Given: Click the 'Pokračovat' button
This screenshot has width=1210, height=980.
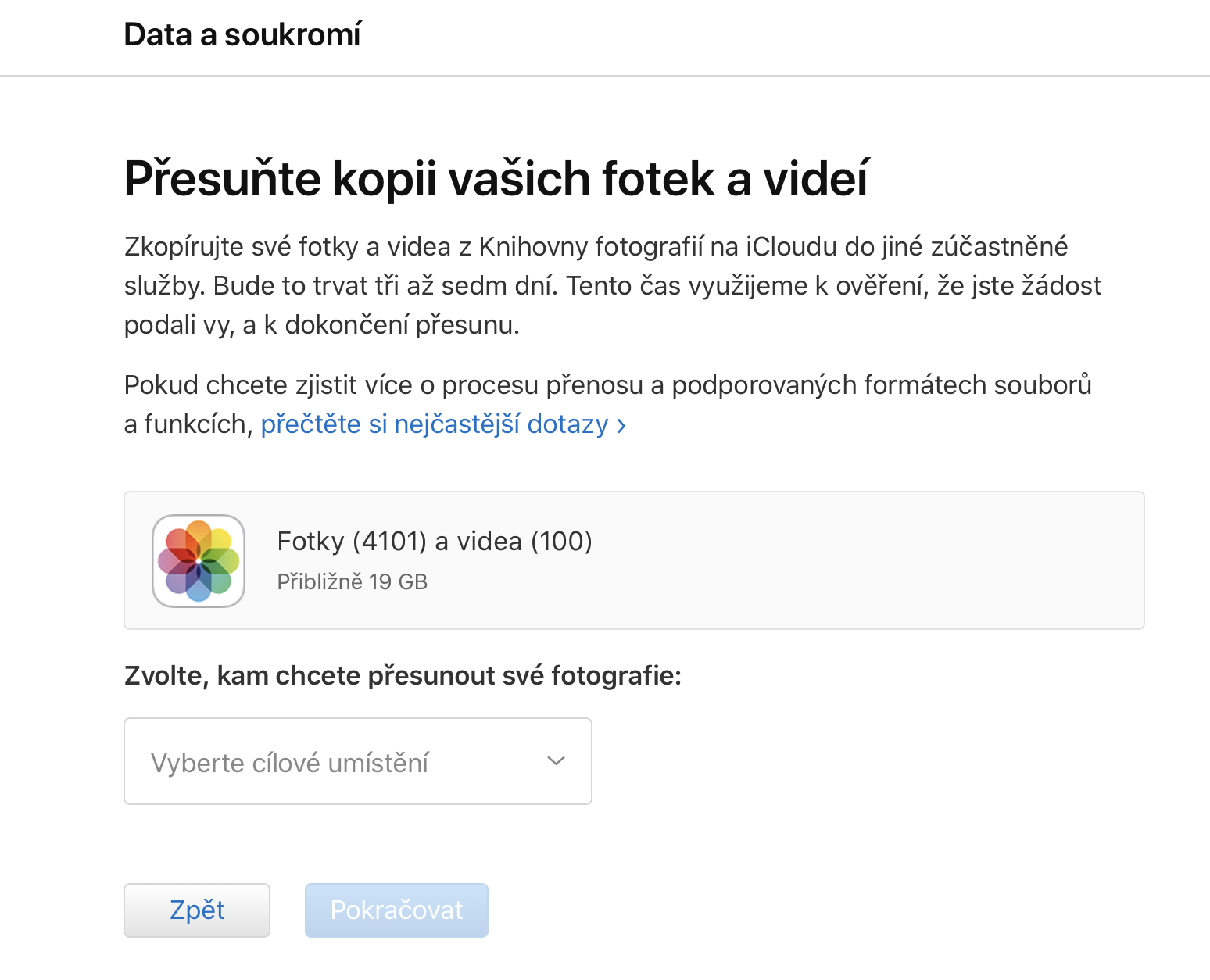Looking at the screenshot, I should (x=396, y=910).
